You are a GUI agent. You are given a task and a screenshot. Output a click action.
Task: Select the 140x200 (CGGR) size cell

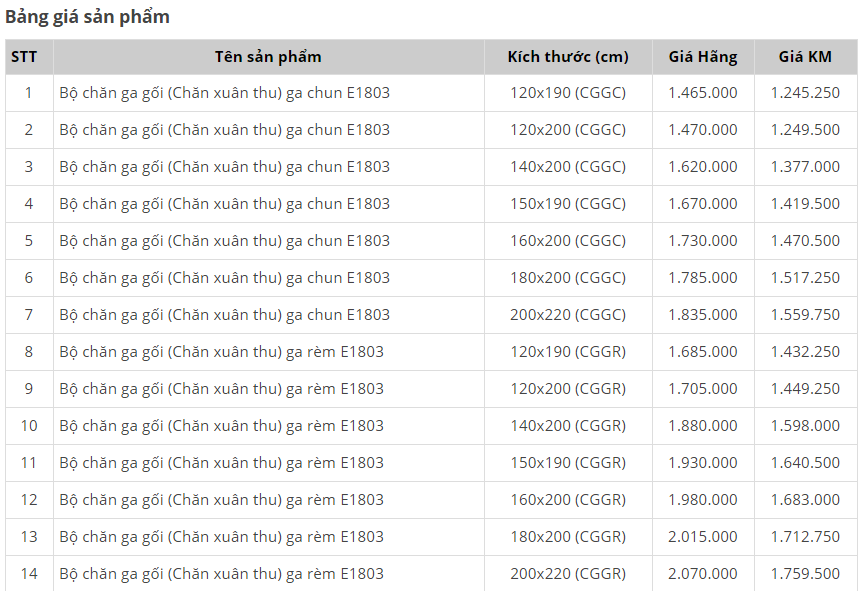(x=568, y=426)
